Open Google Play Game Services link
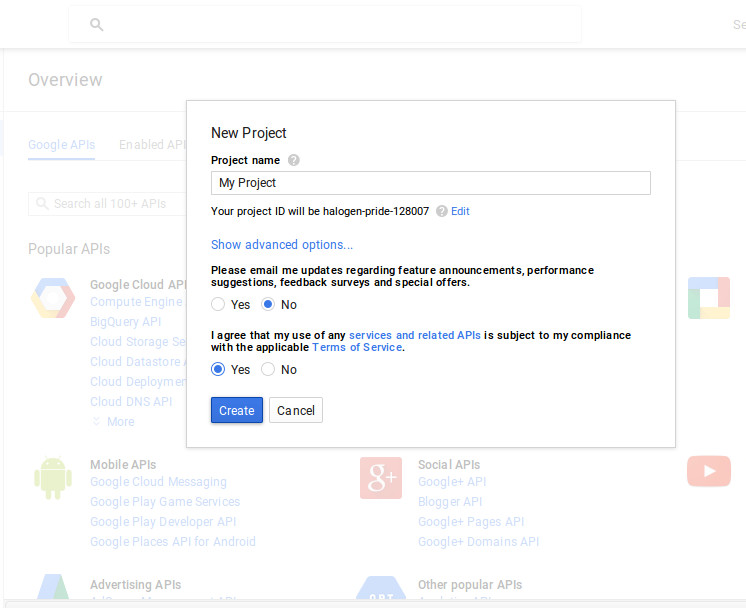This screenshot has height=608, width=746. pos(165,502)
